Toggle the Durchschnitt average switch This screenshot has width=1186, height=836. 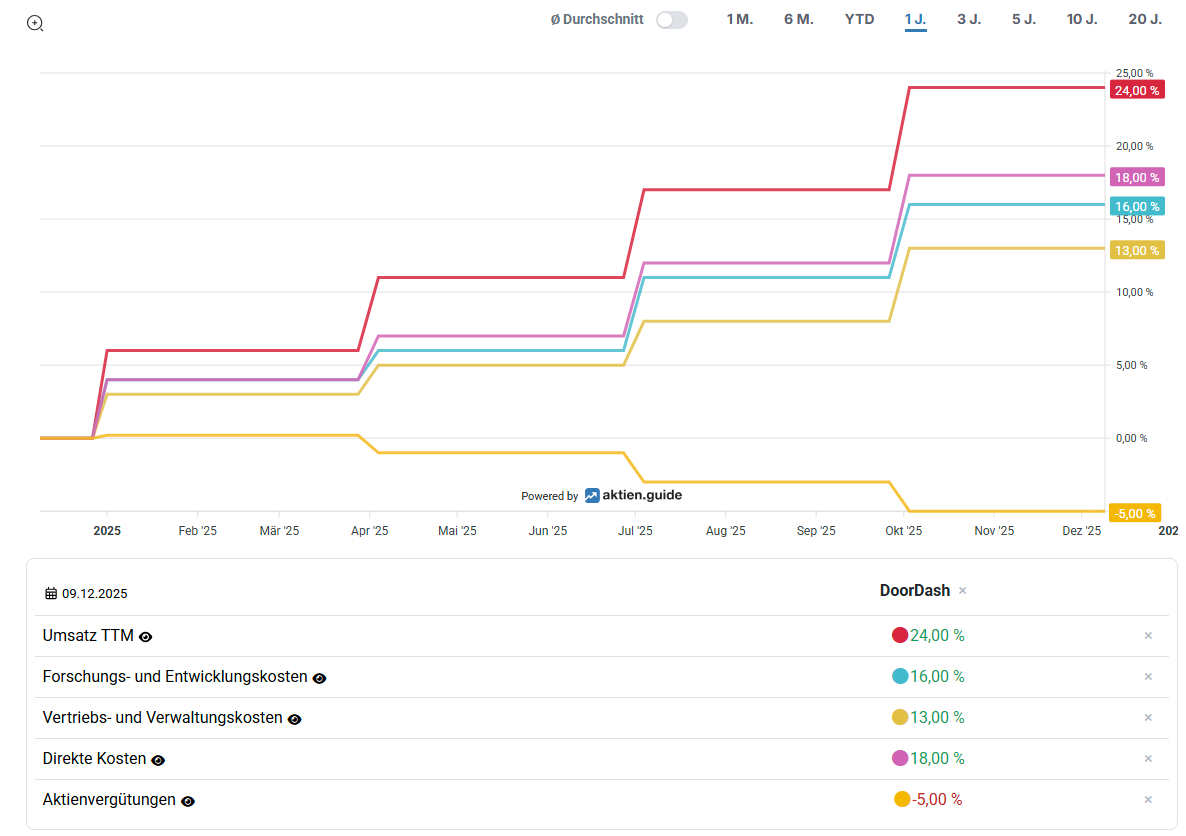click(x=671, y=20)
